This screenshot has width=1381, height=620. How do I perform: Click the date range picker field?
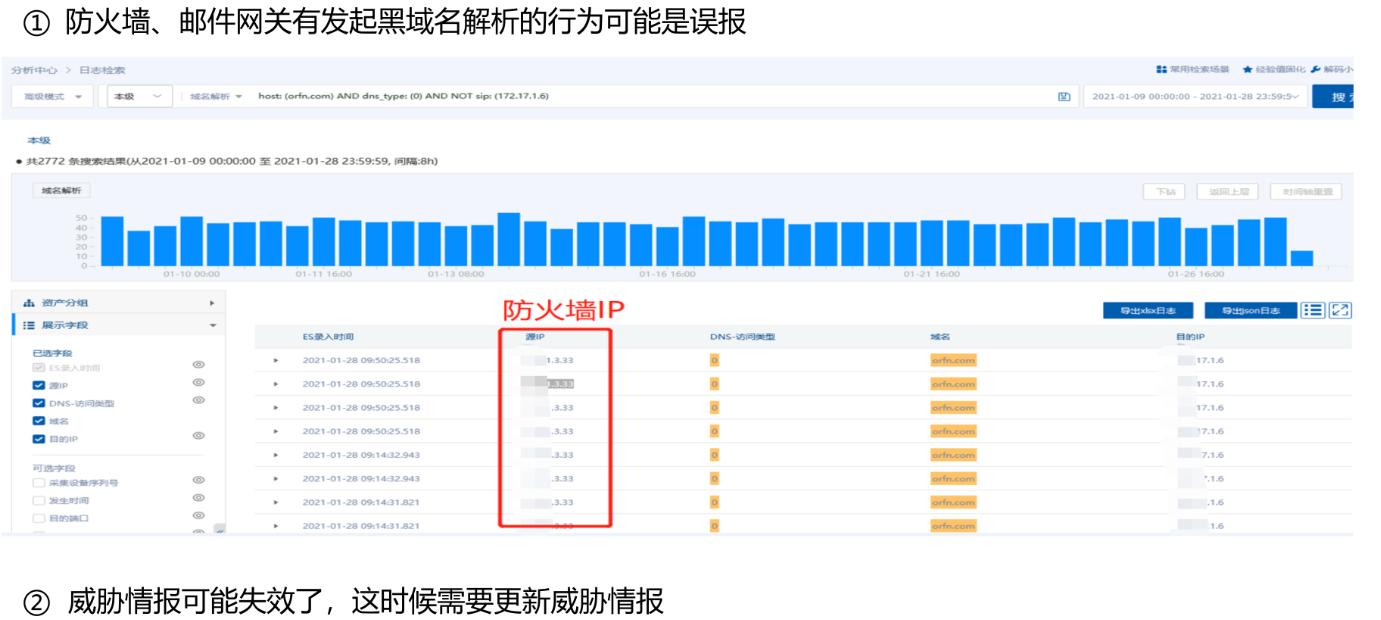(x=1193, y=97)
